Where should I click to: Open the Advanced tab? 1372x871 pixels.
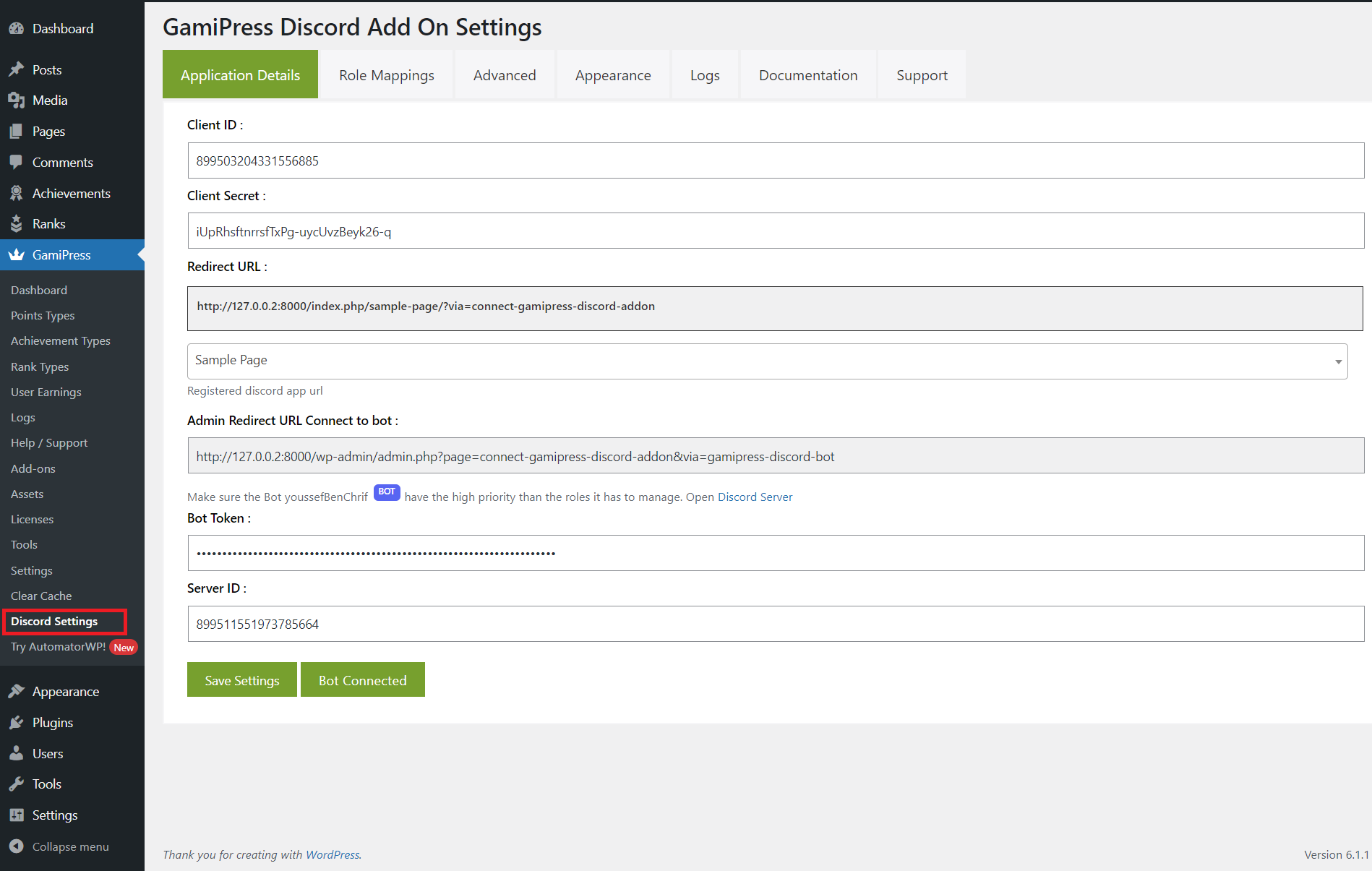pyautogui.click(x=505, y=74)
